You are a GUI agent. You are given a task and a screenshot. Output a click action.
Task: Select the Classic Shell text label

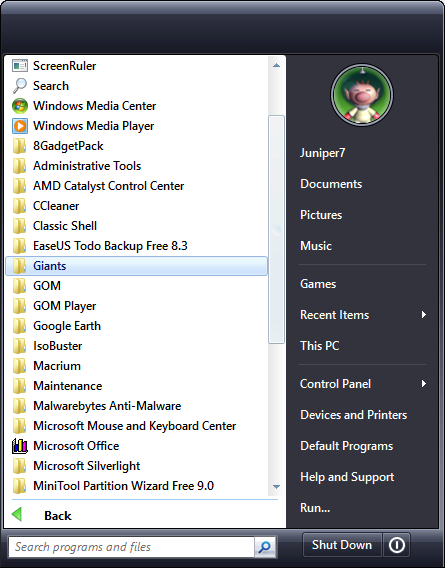pos(65,226)
